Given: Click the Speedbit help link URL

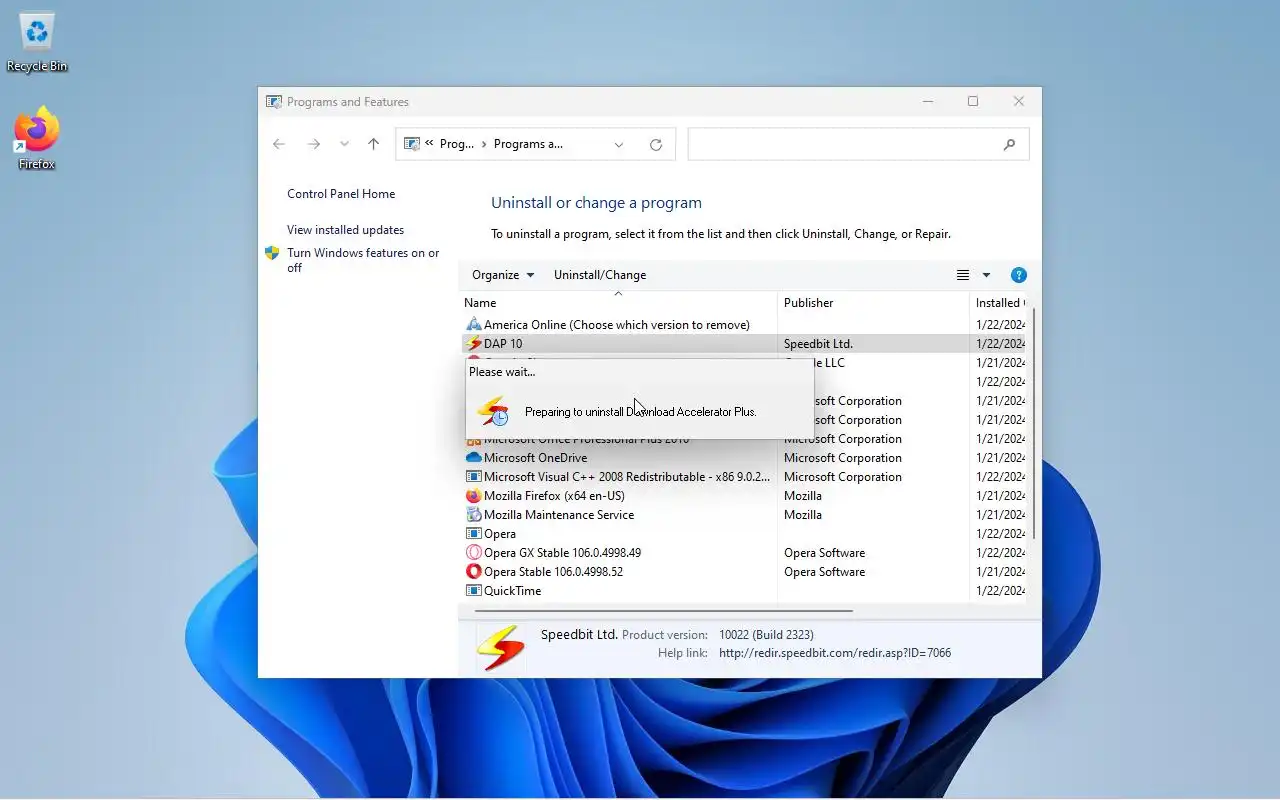Looking at the screenshot, I should pos(835,653).
